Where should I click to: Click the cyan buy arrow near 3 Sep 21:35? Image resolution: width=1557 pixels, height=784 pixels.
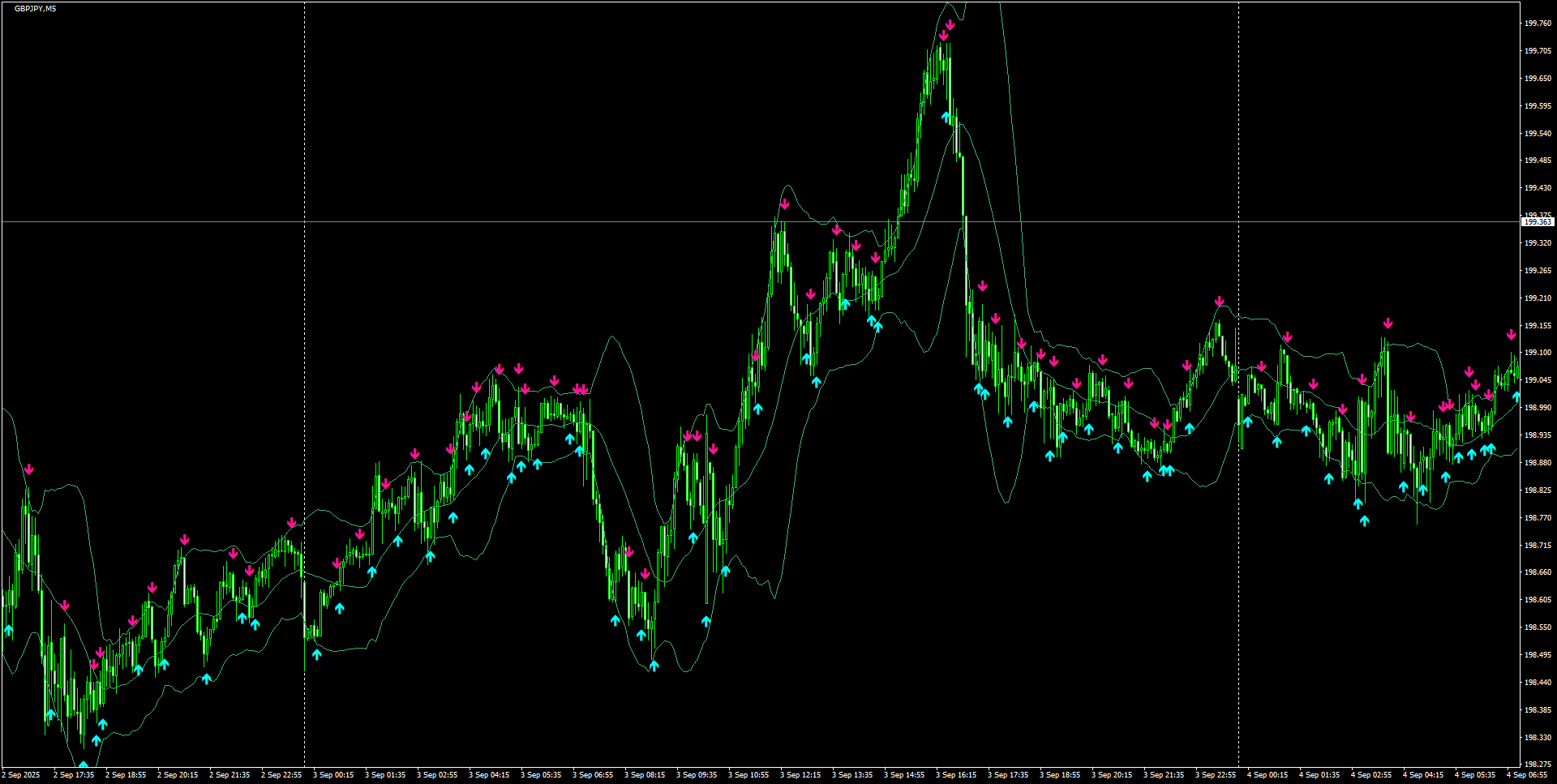click(x=1165, y=469)
